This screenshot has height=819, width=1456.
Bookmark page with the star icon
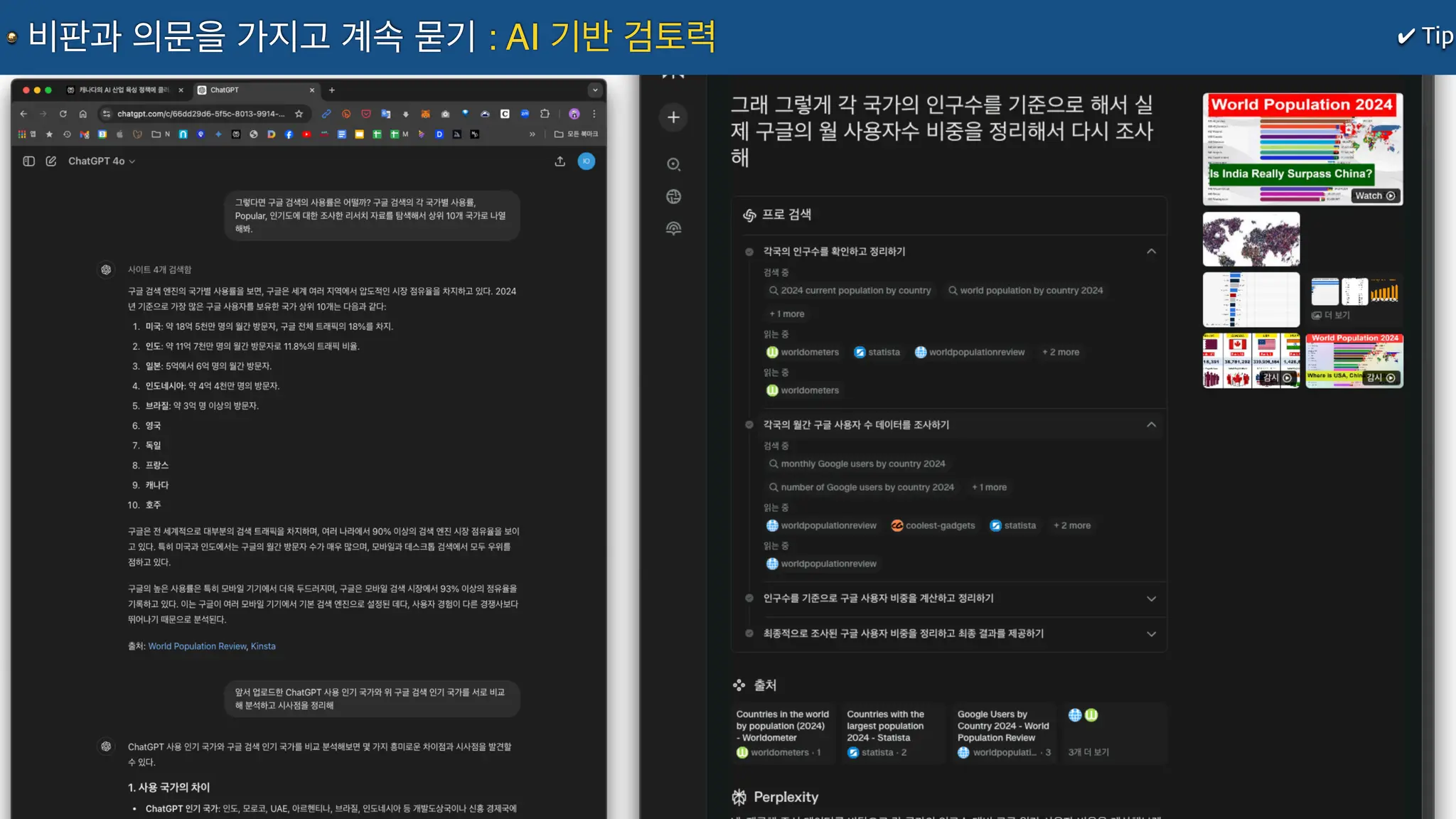coord(299,114)
